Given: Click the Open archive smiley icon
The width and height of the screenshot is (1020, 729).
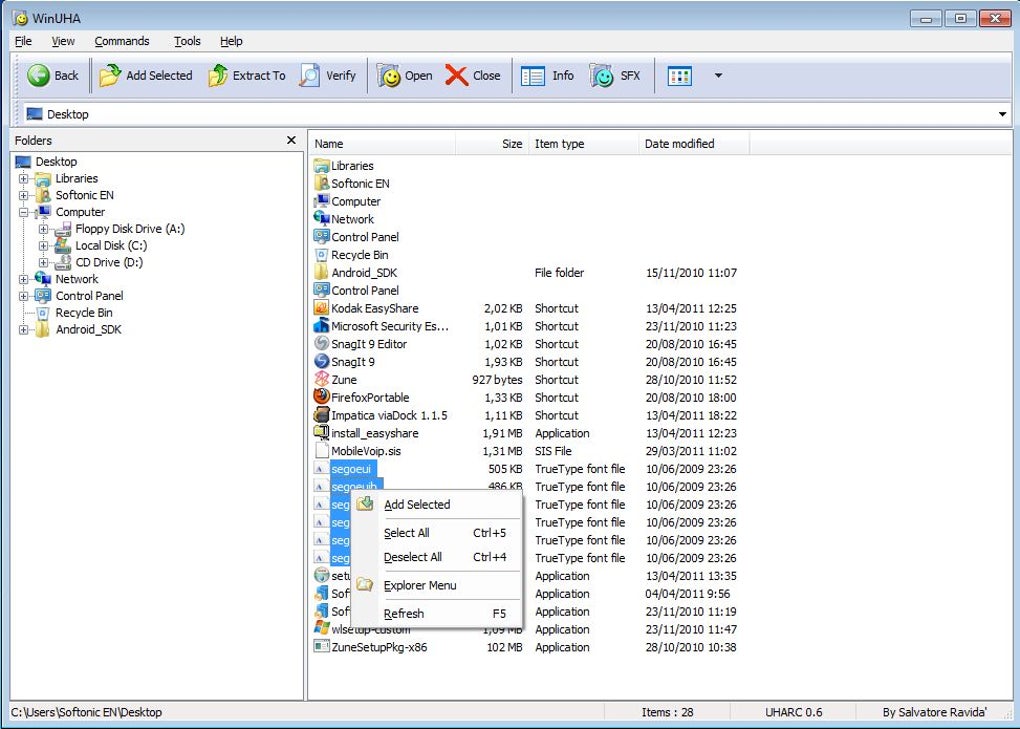Looking at the screenshot, I should [389, 76].
